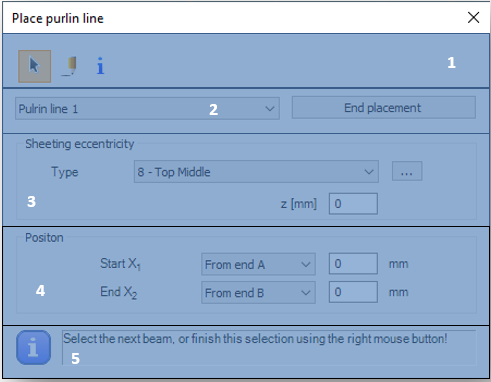This screenshot has width=491, height=382.
Task: Click the End X2 distance field
Action: click(353, 292)
